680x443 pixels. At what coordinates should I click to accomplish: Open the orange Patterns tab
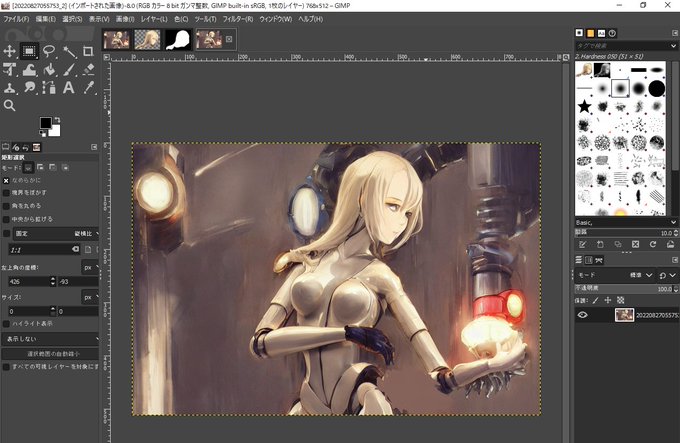click(x=591, y=33)
